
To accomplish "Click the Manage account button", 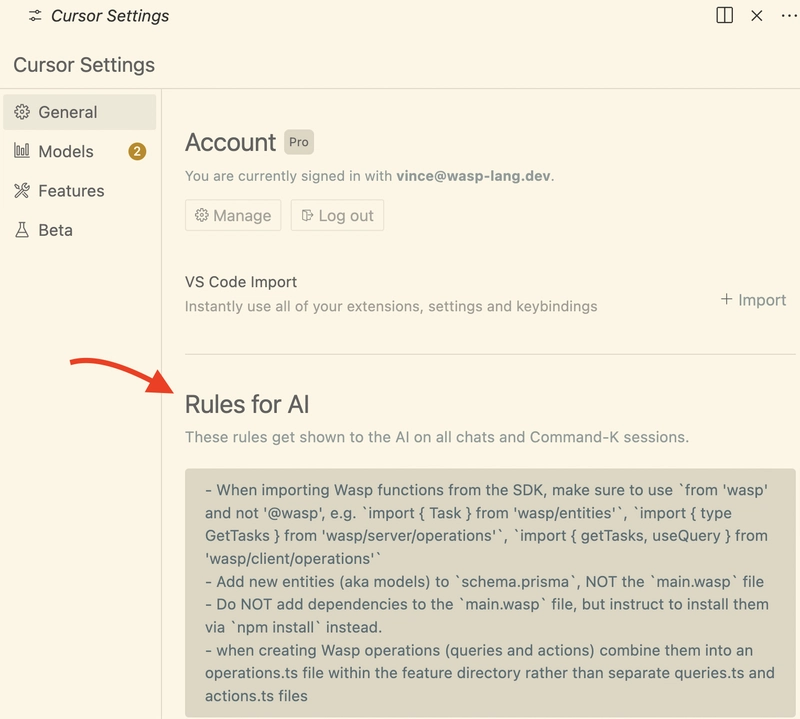I will [233, 215].
